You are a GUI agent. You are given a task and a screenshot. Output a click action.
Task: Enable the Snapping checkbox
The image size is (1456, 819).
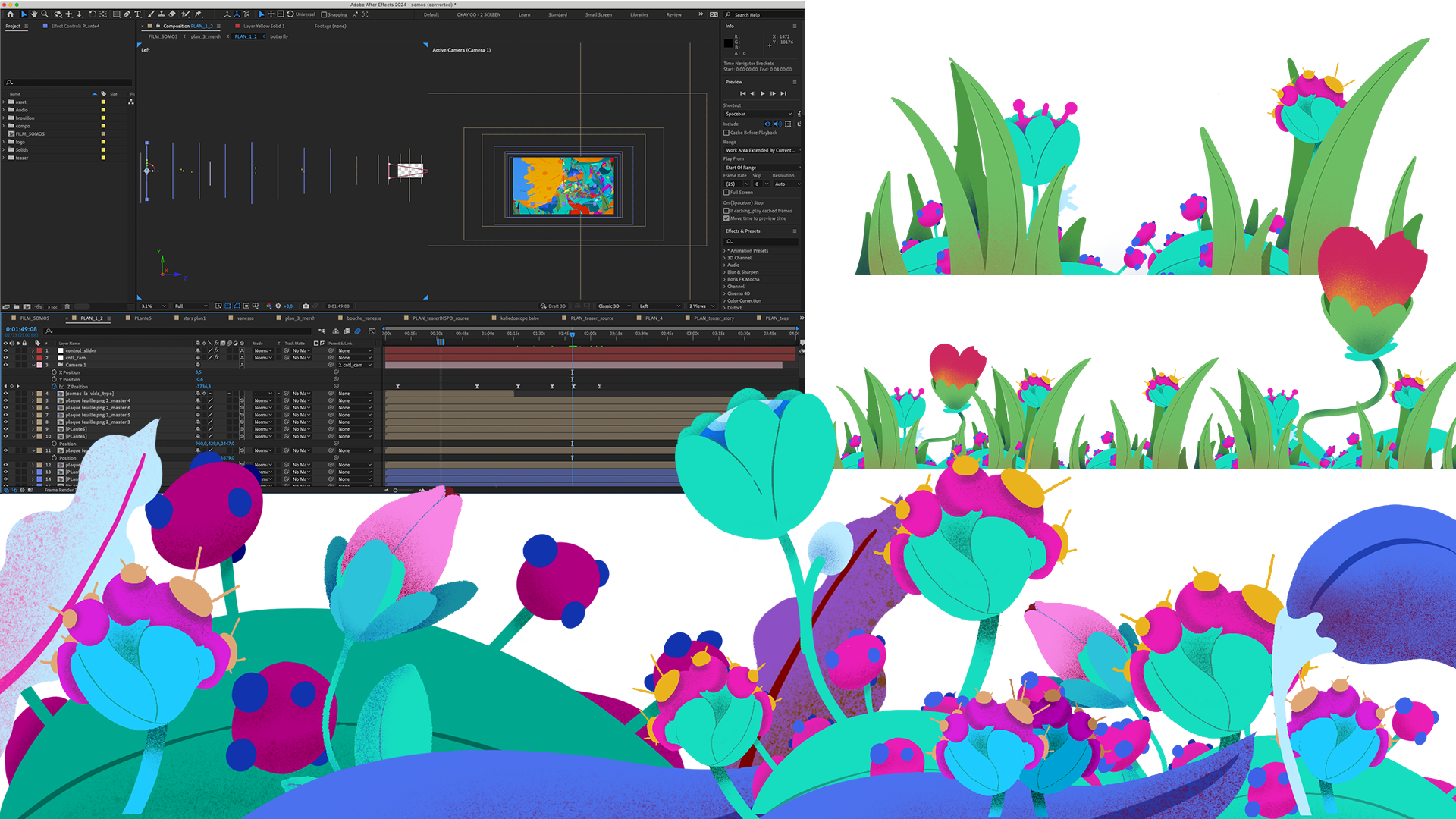click(x=325, y=14)
